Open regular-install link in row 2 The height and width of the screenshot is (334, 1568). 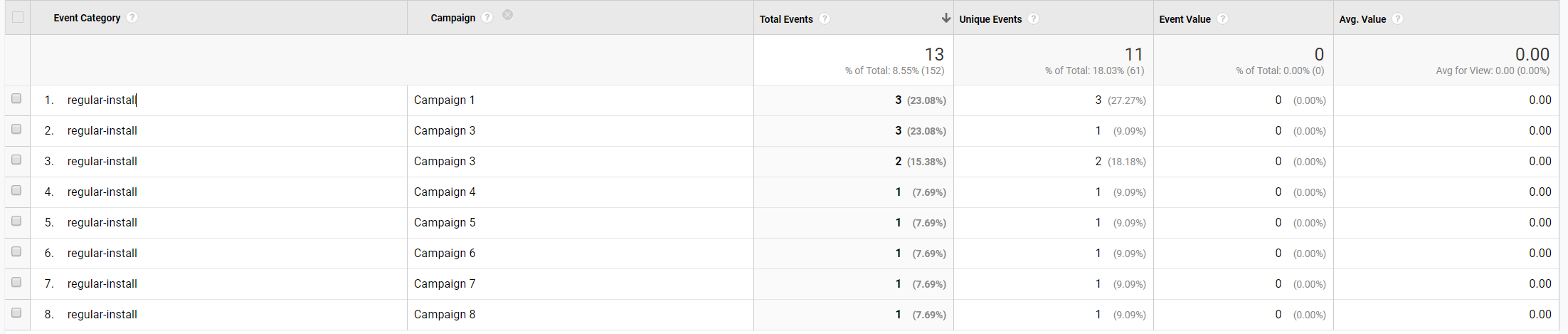tap(102, 131)
